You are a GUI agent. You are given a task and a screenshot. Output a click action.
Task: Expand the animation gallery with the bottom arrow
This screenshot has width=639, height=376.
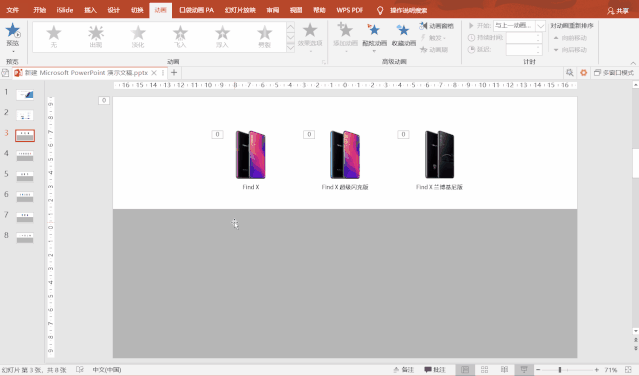(x=291, y=48)
